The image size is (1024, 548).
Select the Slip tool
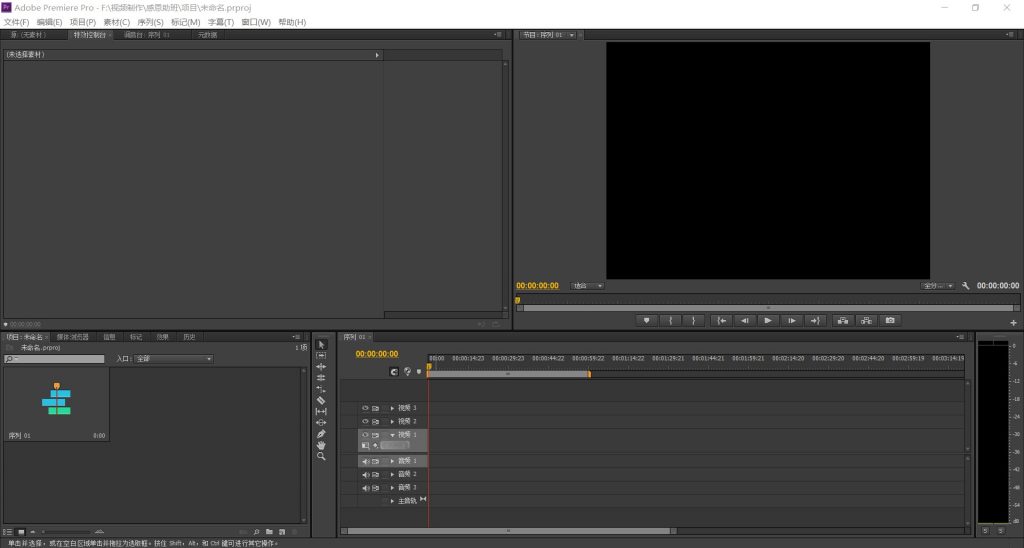click(321, 411)
